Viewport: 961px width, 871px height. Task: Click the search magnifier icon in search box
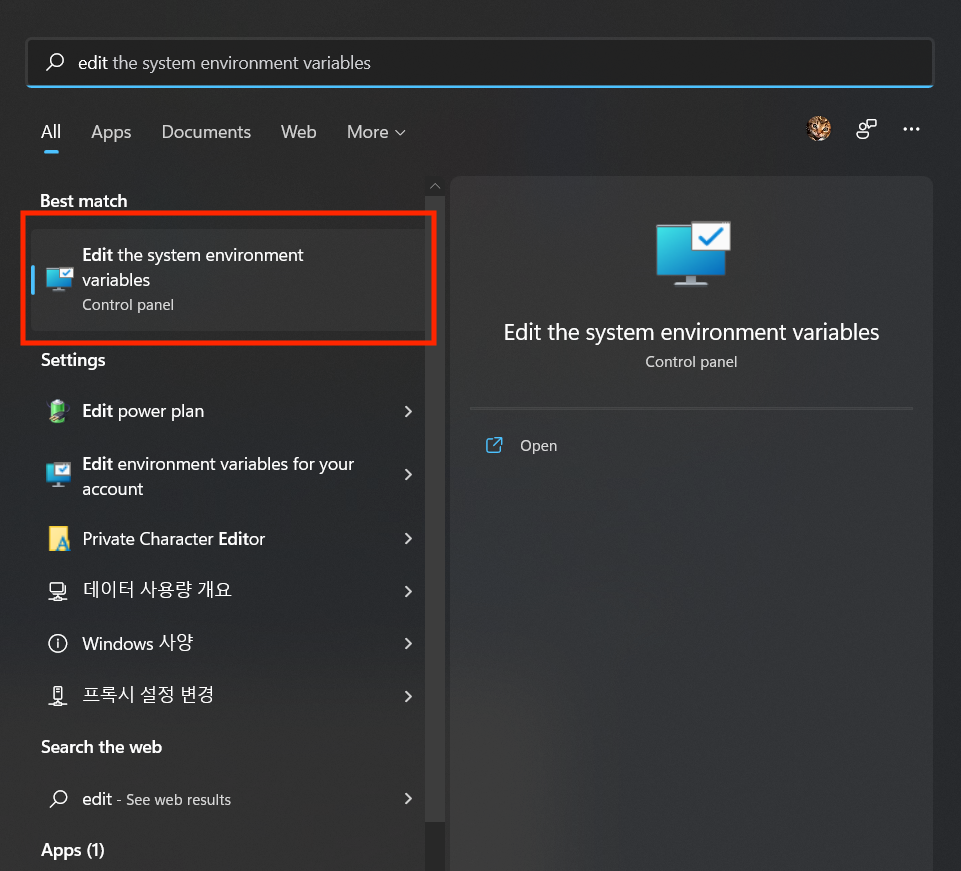(x=55, y=62)
